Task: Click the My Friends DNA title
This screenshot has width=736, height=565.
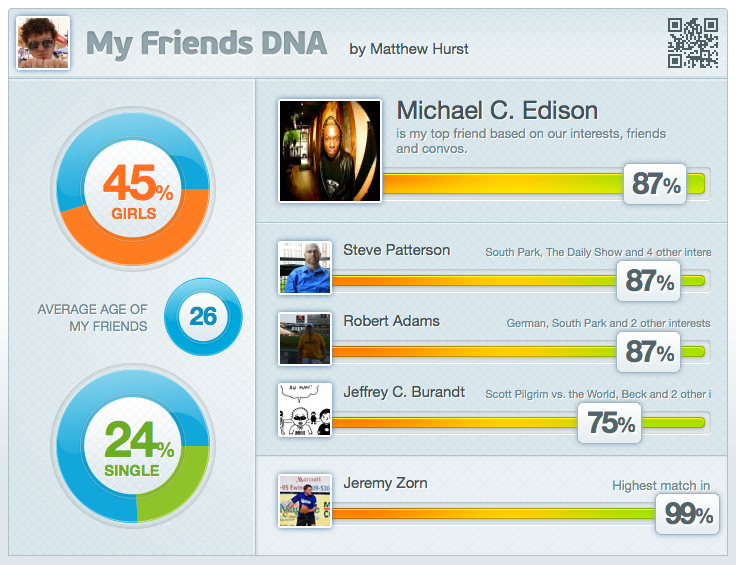Action: pos(206,43)
